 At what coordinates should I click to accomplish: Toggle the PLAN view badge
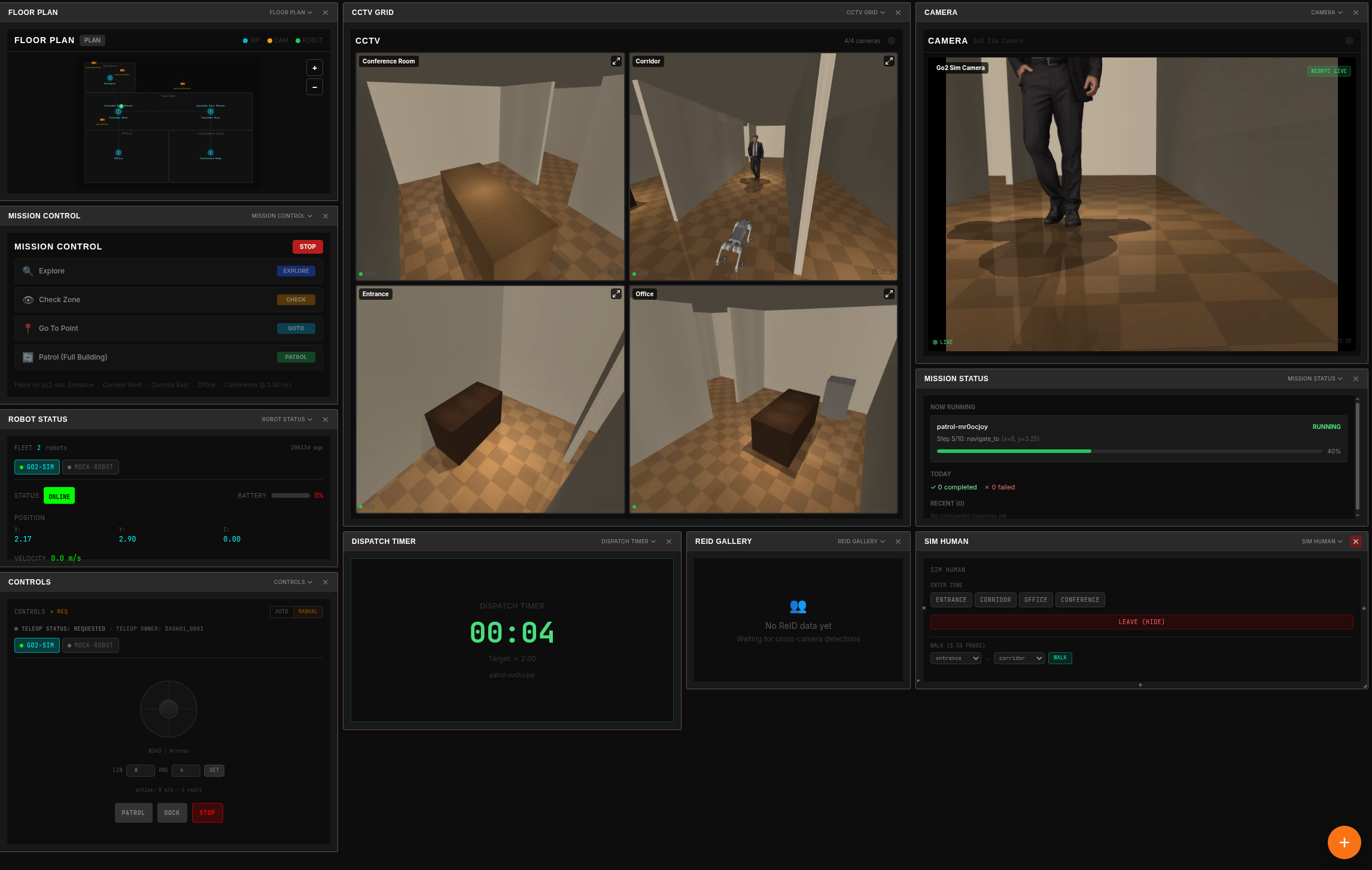(92, 40)
